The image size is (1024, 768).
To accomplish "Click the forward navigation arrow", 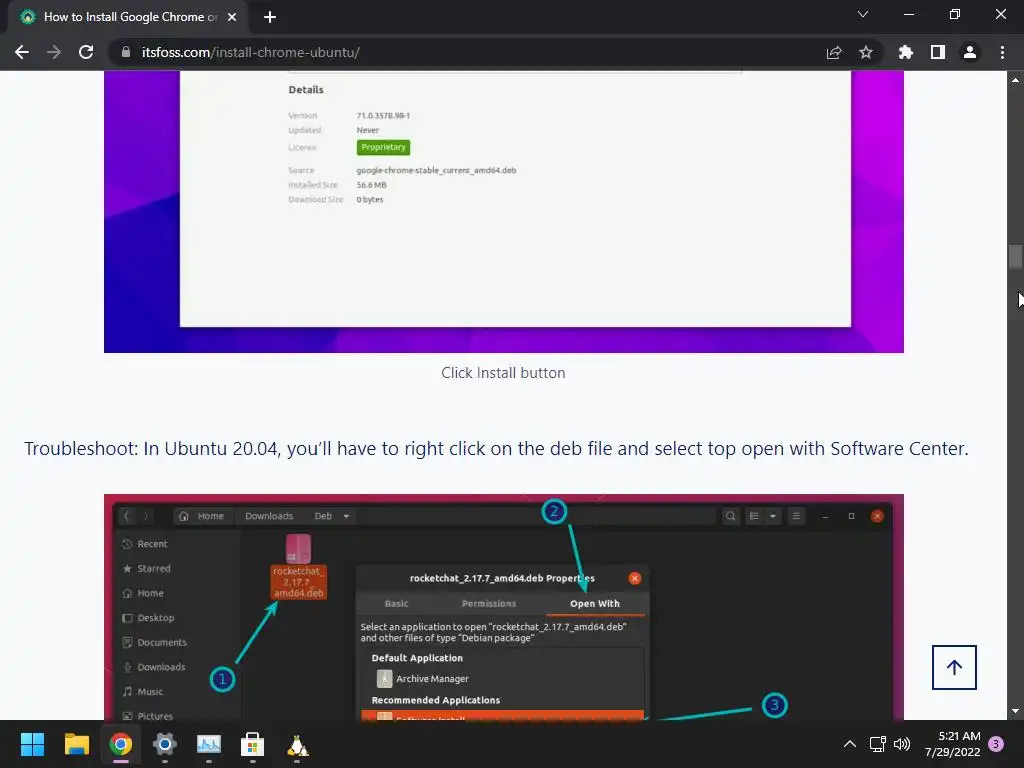I will point(54,52).
